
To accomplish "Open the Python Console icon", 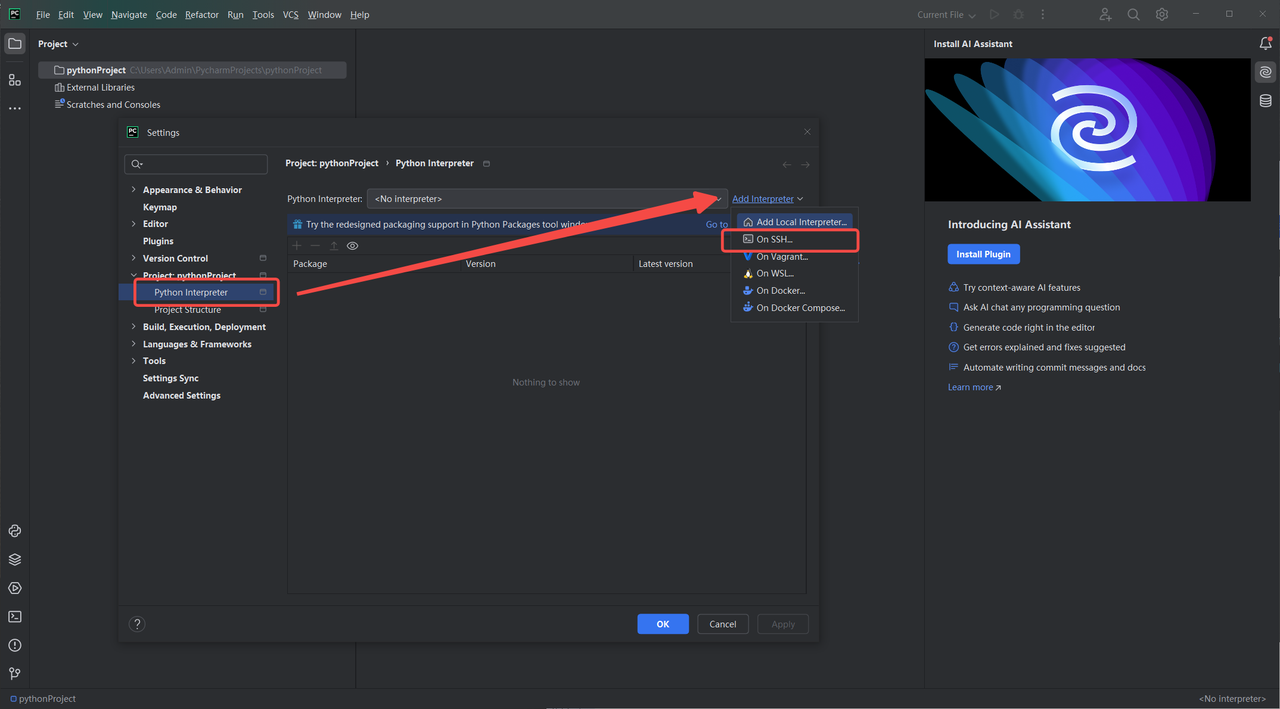I will click(14, 531).
